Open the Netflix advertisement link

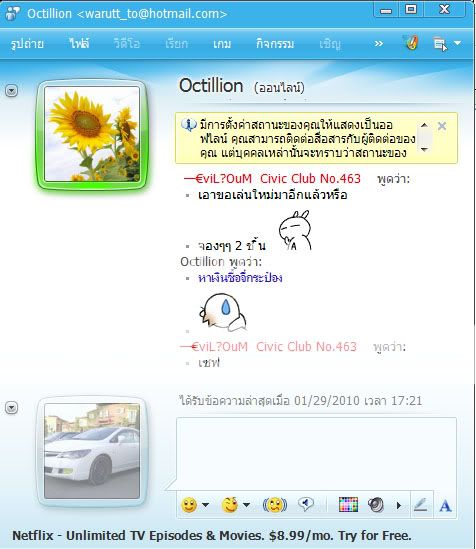212,536
